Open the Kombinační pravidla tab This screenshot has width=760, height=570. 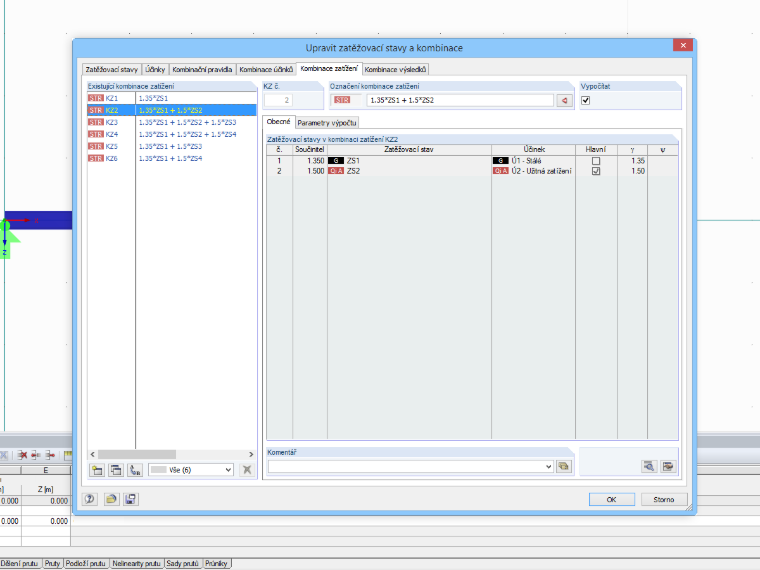pyautogui.click(x=202, y=69)
